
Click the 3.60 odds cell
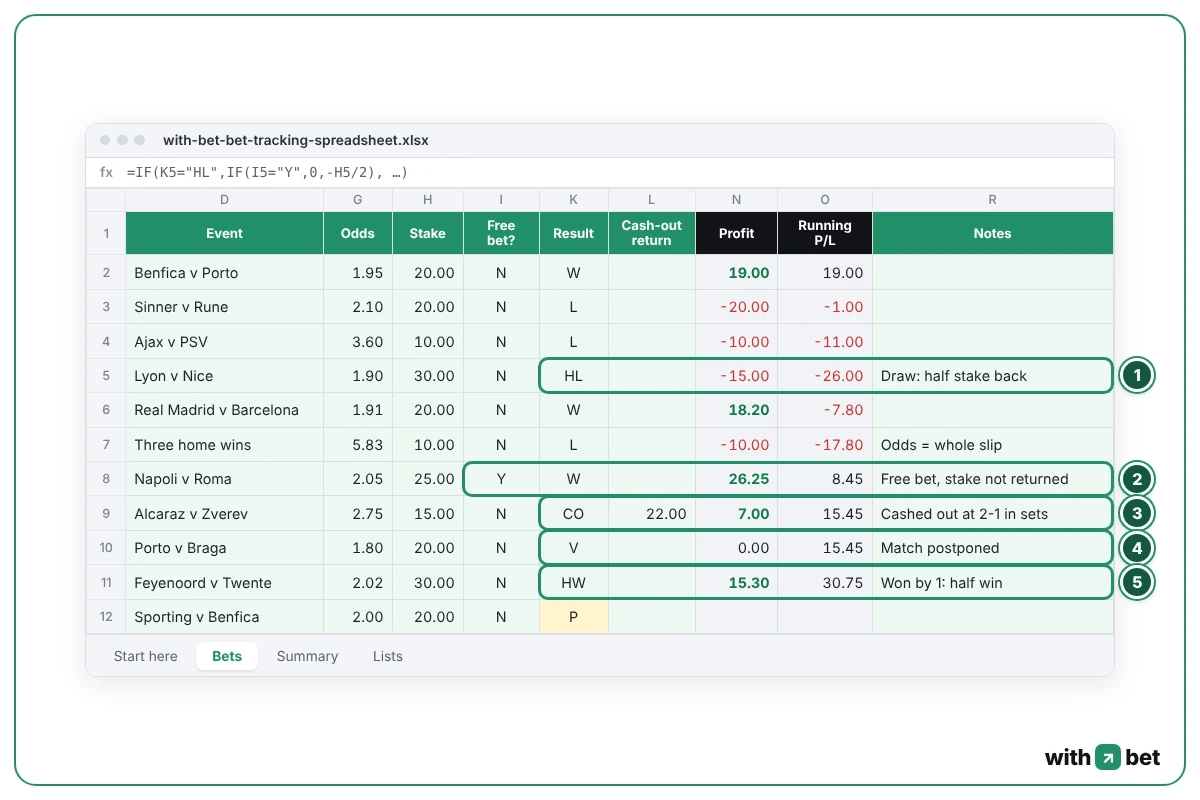click(x=358, y=341)
